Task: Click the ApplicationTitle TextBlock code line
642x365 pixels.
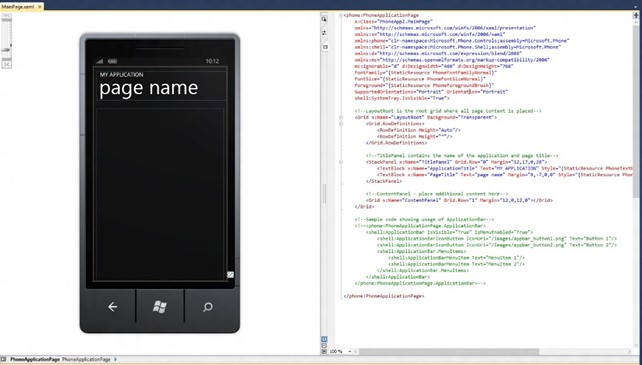Action: pyautogui.click(x=505, y=168)
